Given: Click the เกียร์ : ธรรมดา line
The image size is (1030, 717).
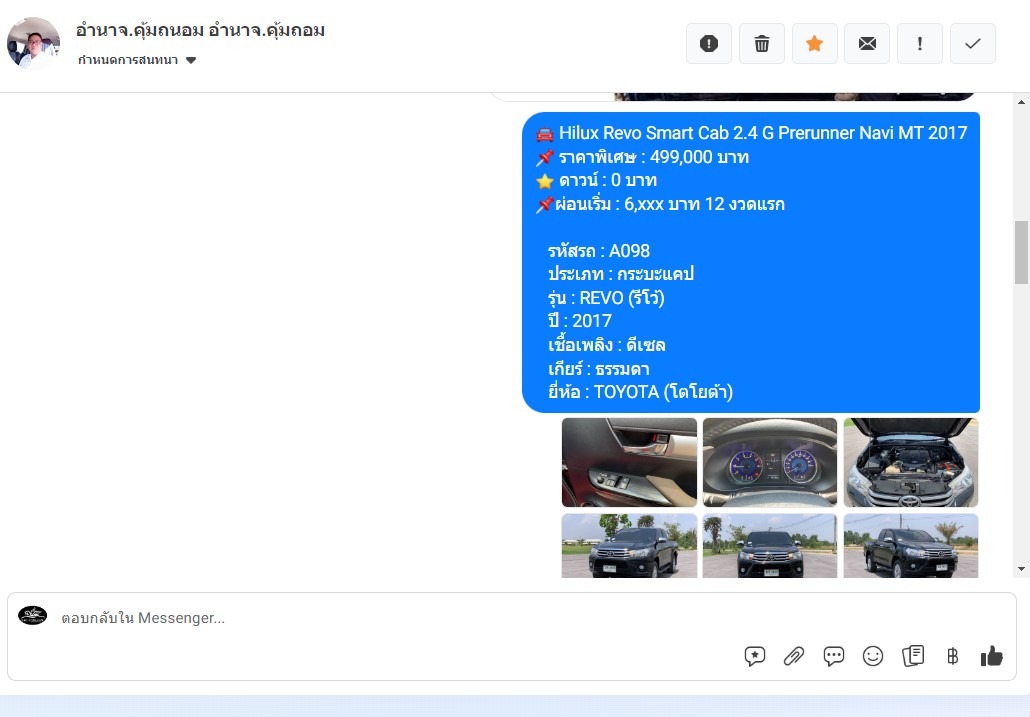Looking at the screenshot, I should (599, 368).
